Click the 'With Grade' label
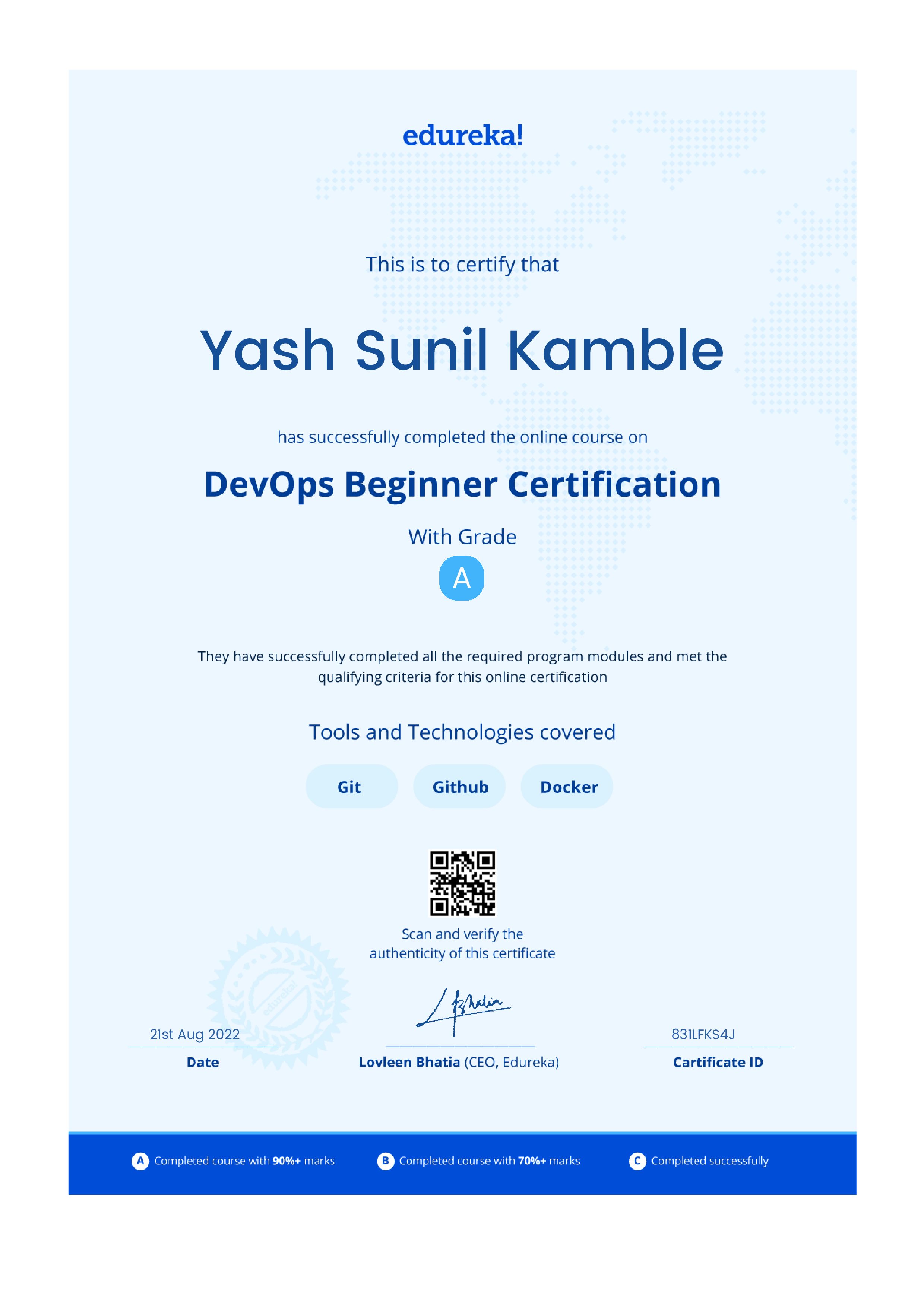The width and height of the screenshot is (924, 1307). coord(462,537)
